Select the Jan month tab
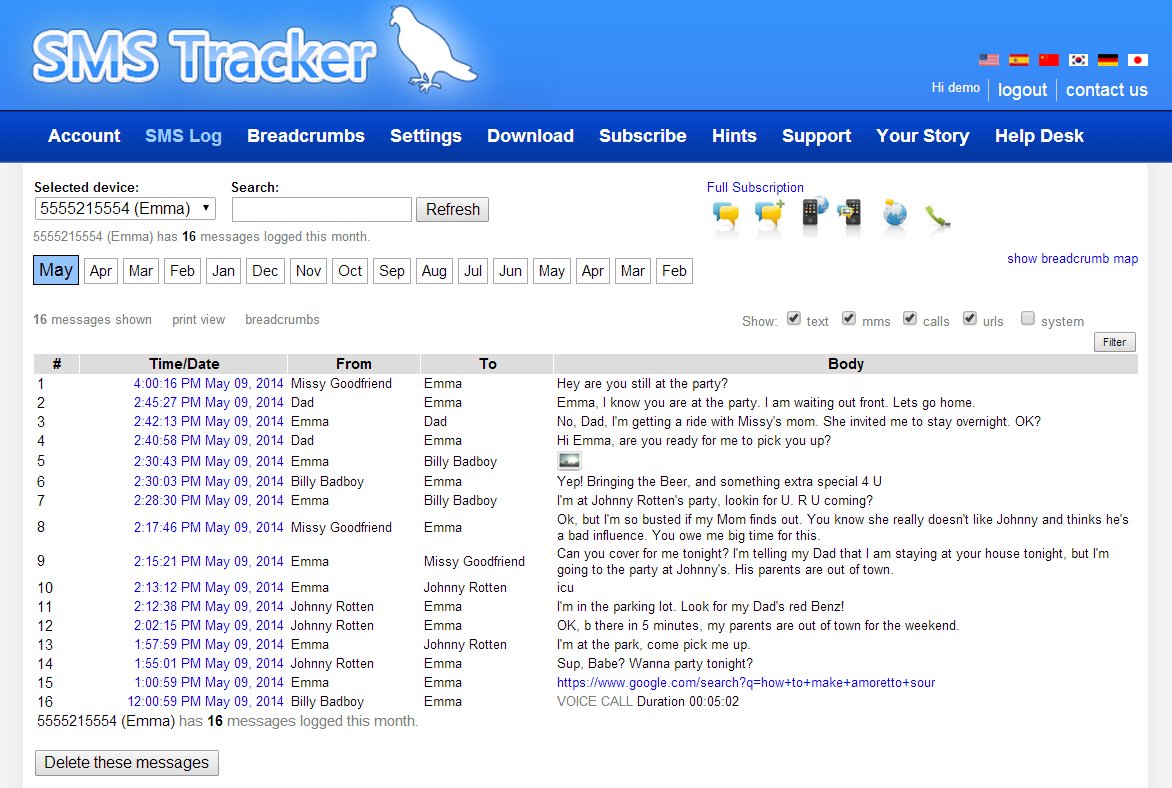 [223, 271]
